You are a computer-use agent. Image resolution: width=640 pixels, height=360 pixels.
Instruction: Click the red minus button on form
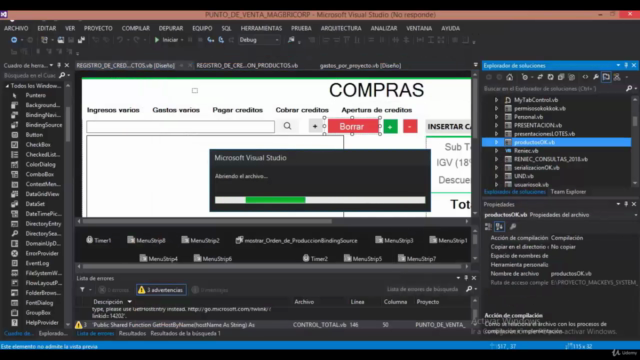click(410, 127)
